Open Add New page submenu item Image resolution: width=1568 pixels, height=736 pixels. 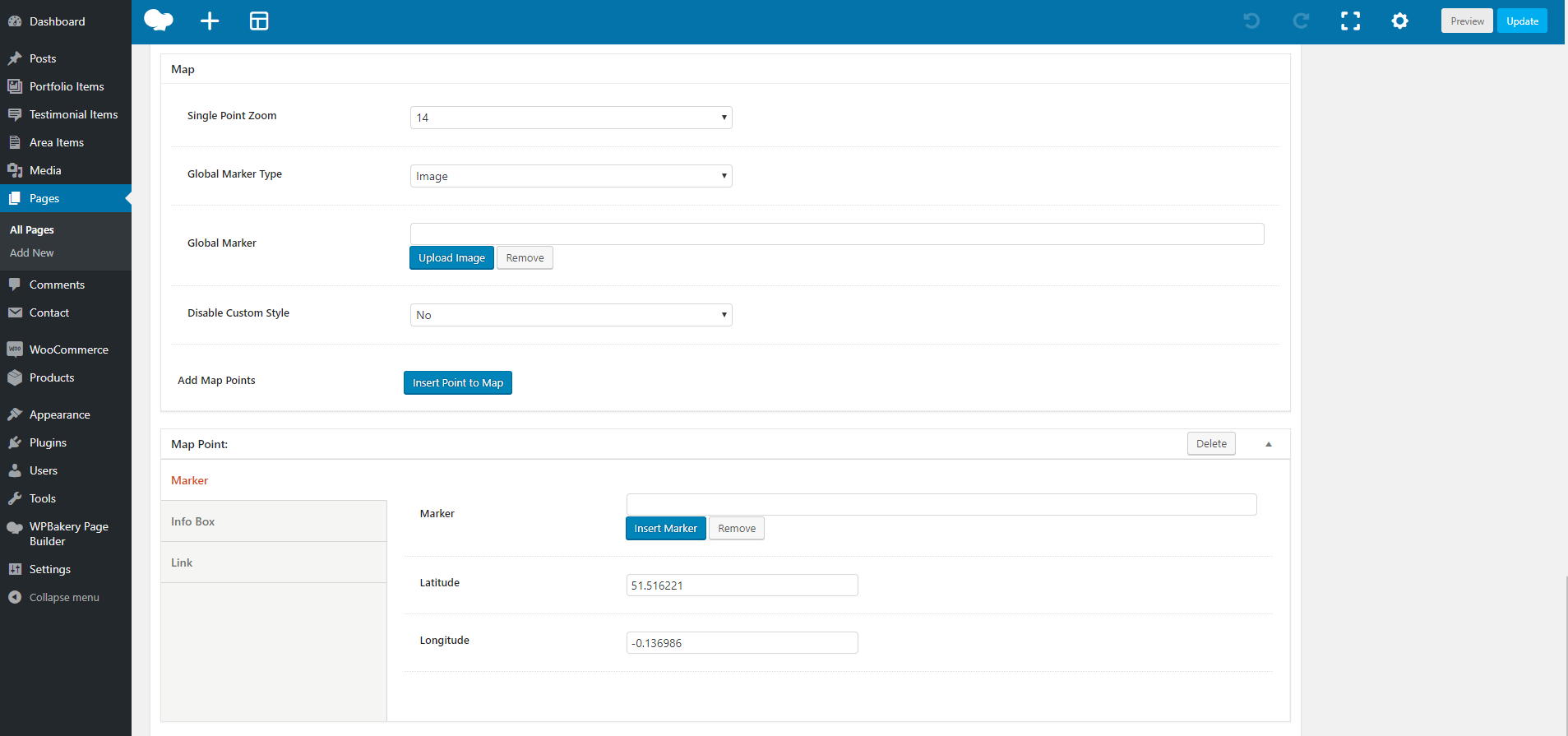pos(32,253)
